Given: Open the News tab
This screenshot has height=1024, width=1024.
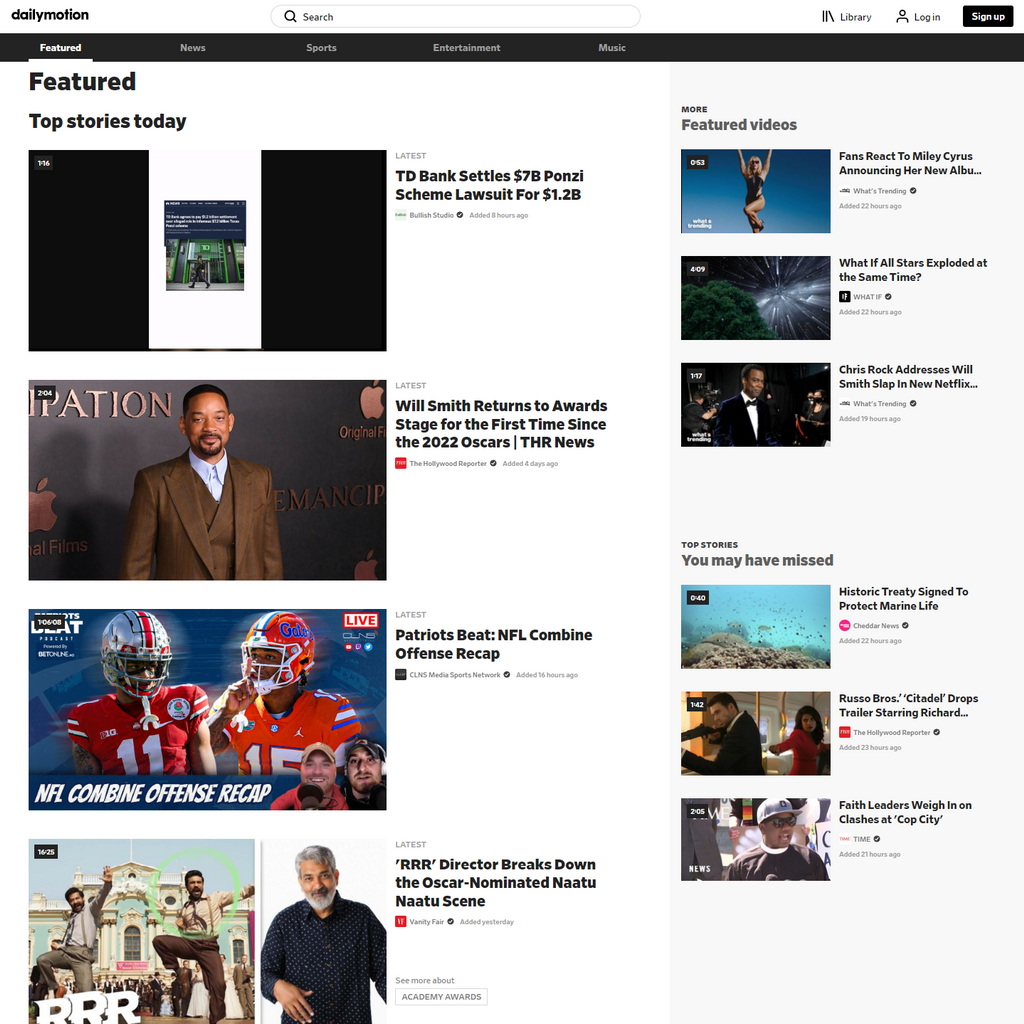Looking at the screenshot, I should pos(193,48).
